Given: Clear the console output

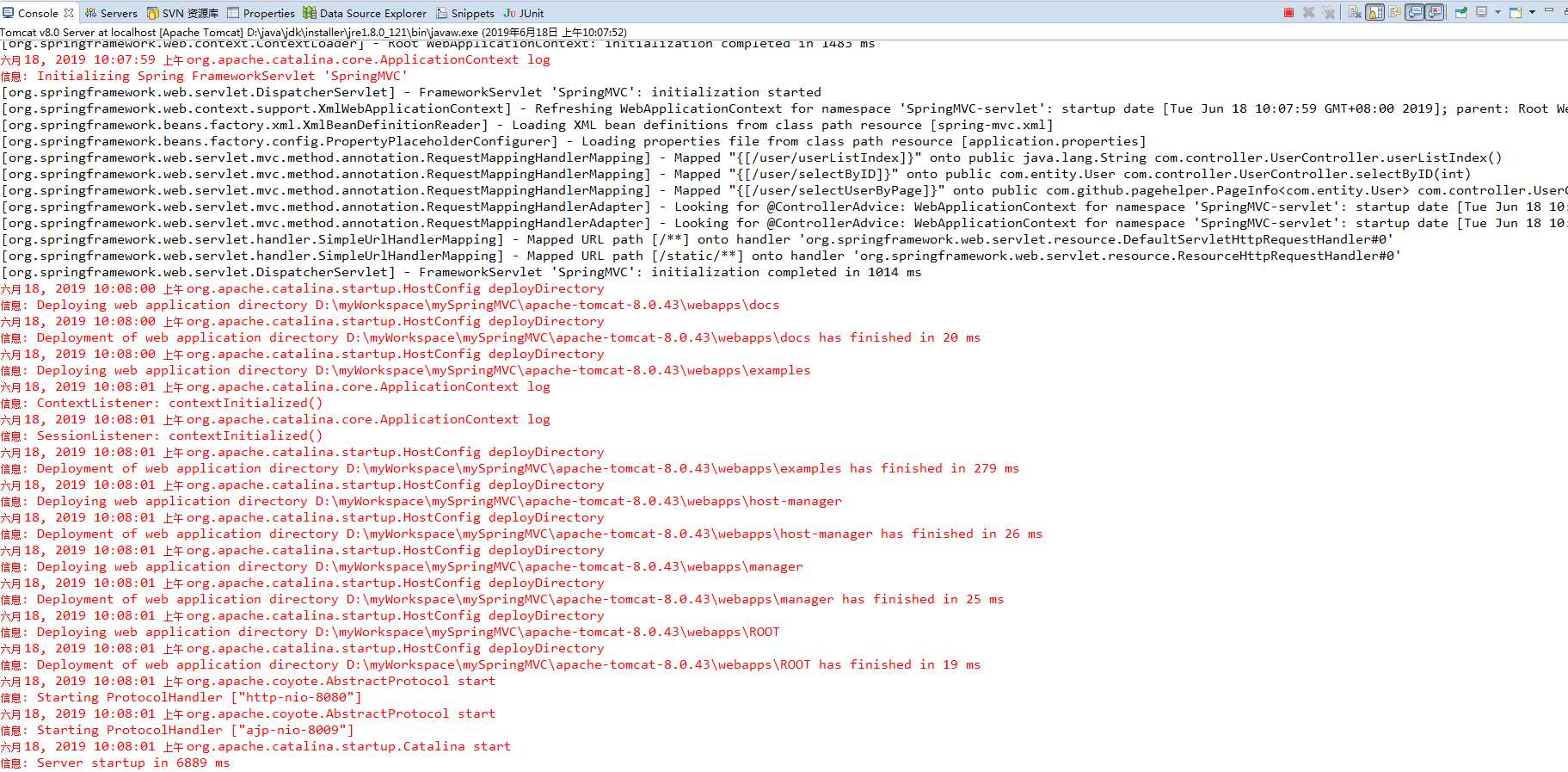Looking at the screenshot, I should (x=1355, y=12).
